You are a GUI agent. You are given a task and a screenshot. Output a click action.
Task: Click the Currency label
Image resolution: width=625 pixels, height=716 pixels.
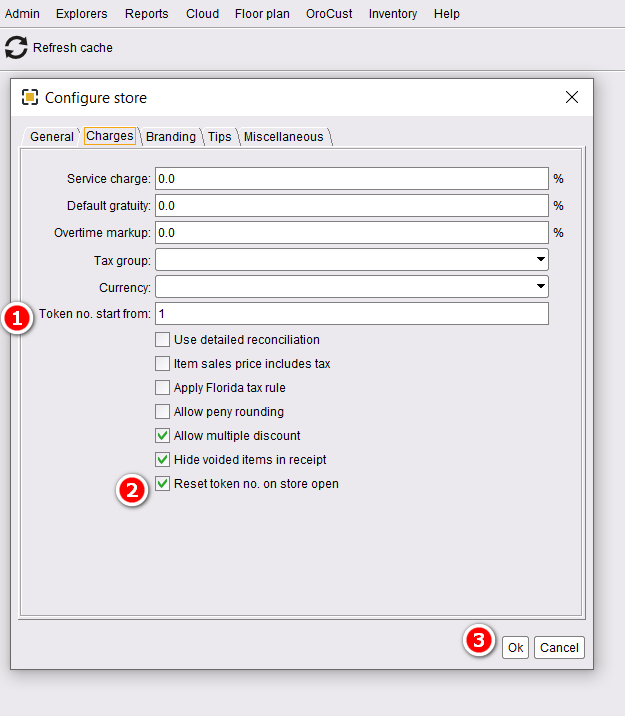[125, 288]
